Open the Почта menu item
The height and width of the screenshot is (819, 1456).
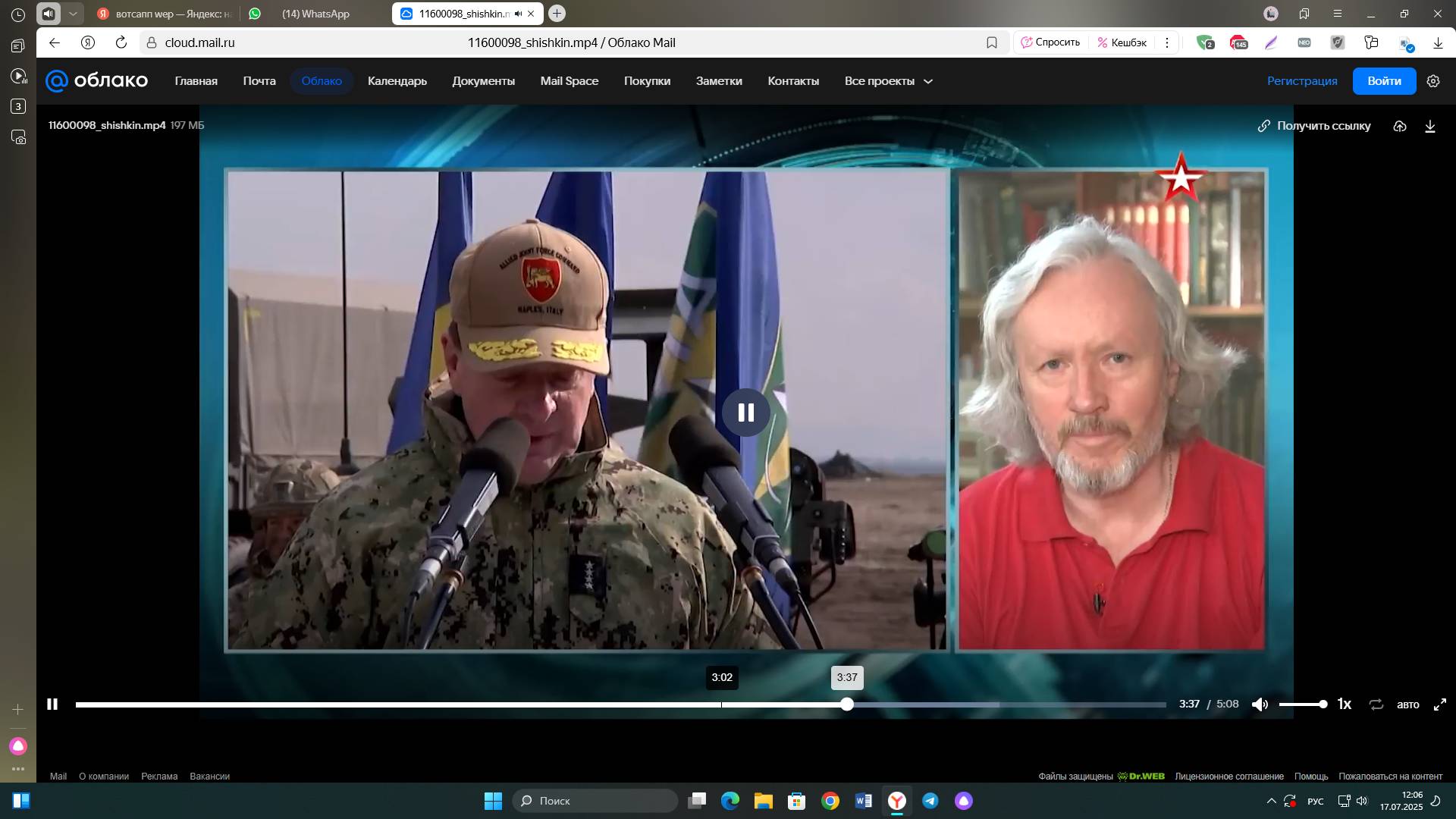pos(259,81)
